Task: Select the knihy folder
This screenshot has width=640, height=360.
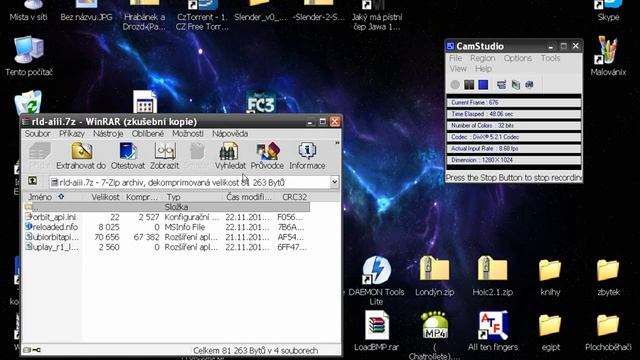Action: coord(550,276)
